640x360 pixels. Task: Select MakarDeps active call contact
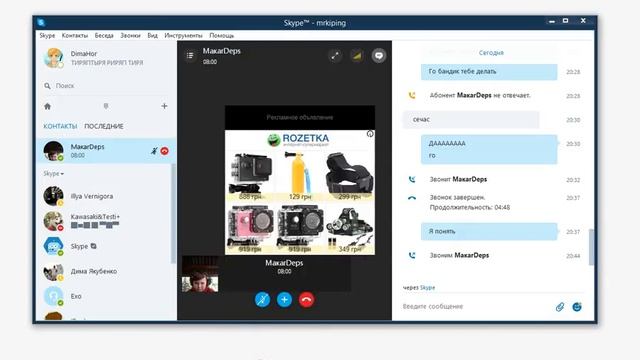106,151
